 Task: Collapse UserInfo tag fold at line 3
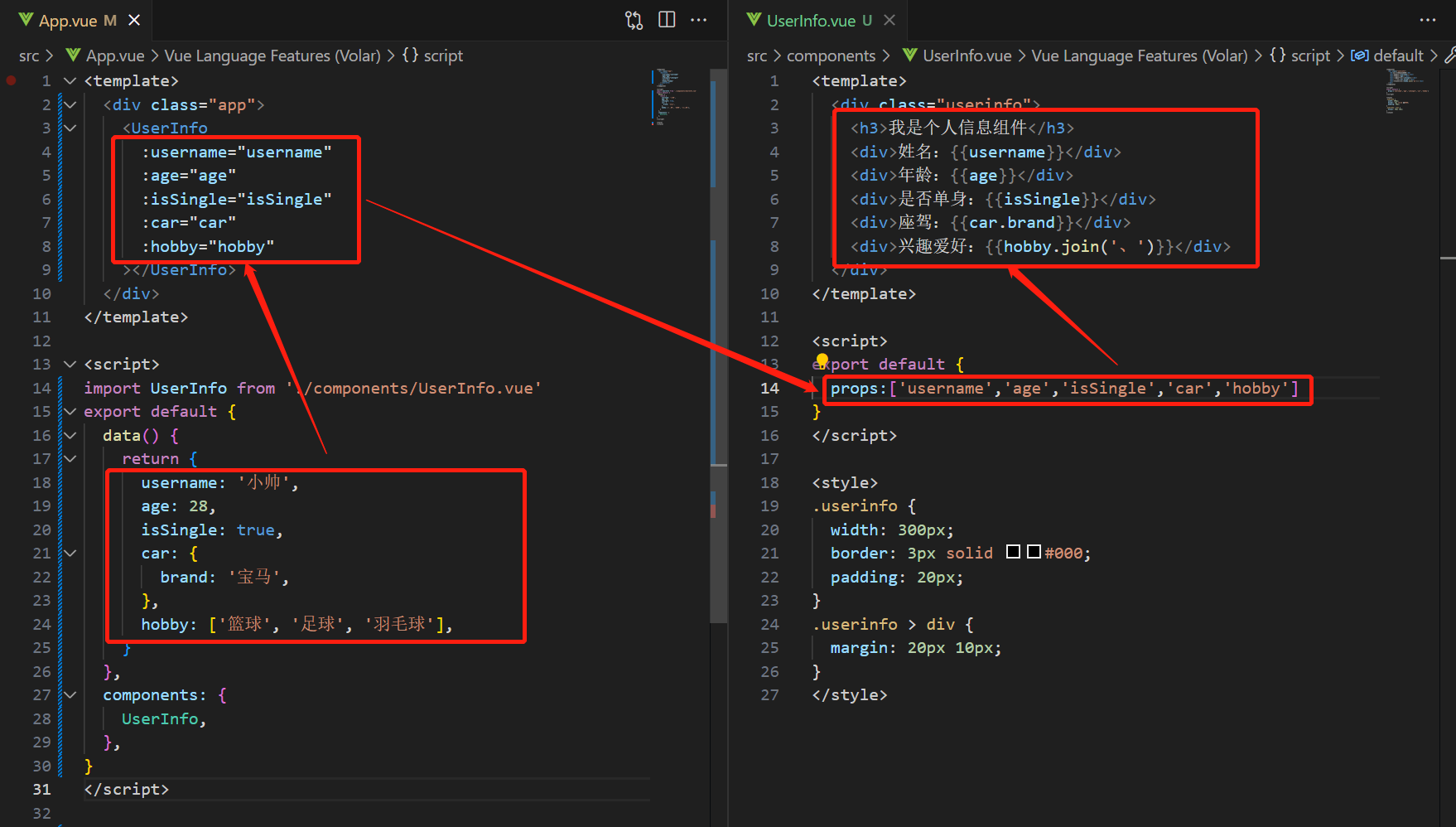[x=70, y=128]
